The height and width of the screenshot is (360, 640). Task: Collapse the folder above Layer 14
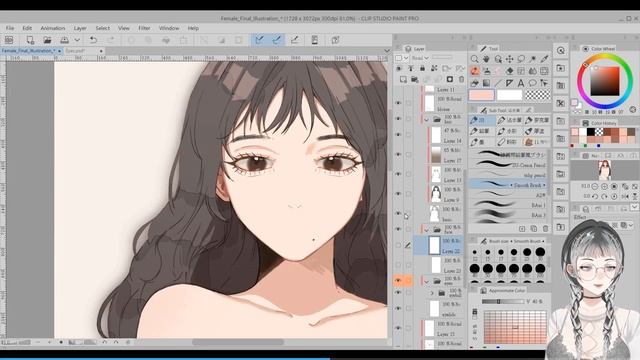[427, 120]
